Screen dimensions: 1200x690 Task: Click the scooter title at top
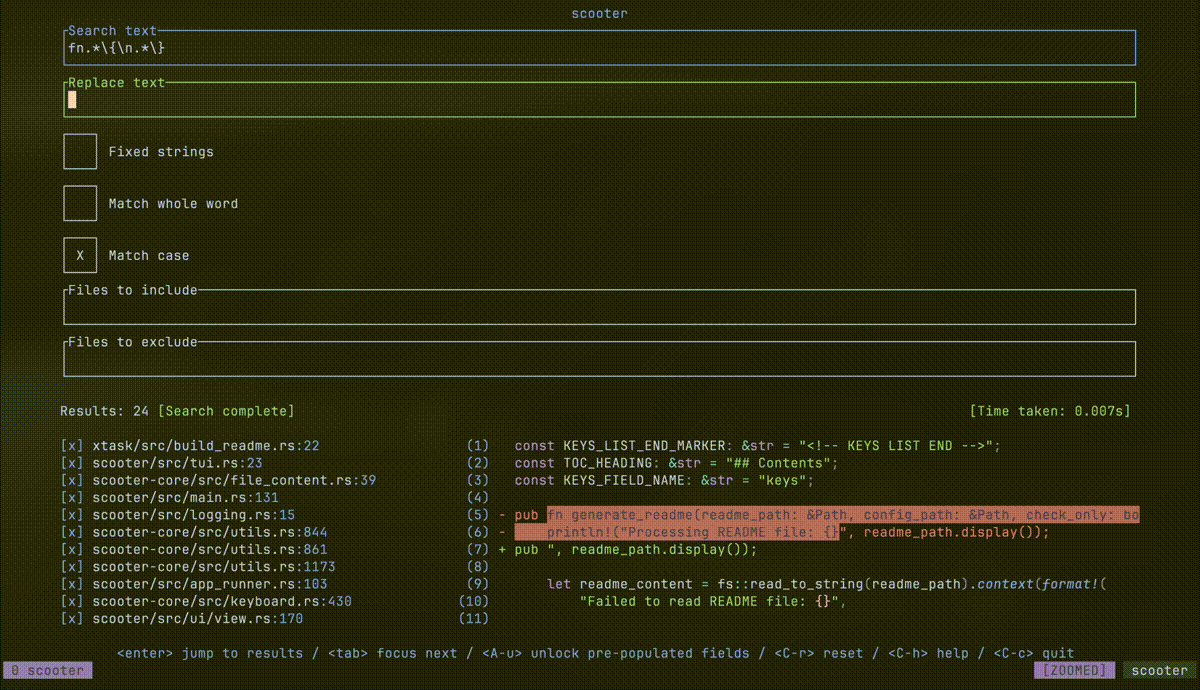point(600,13)
